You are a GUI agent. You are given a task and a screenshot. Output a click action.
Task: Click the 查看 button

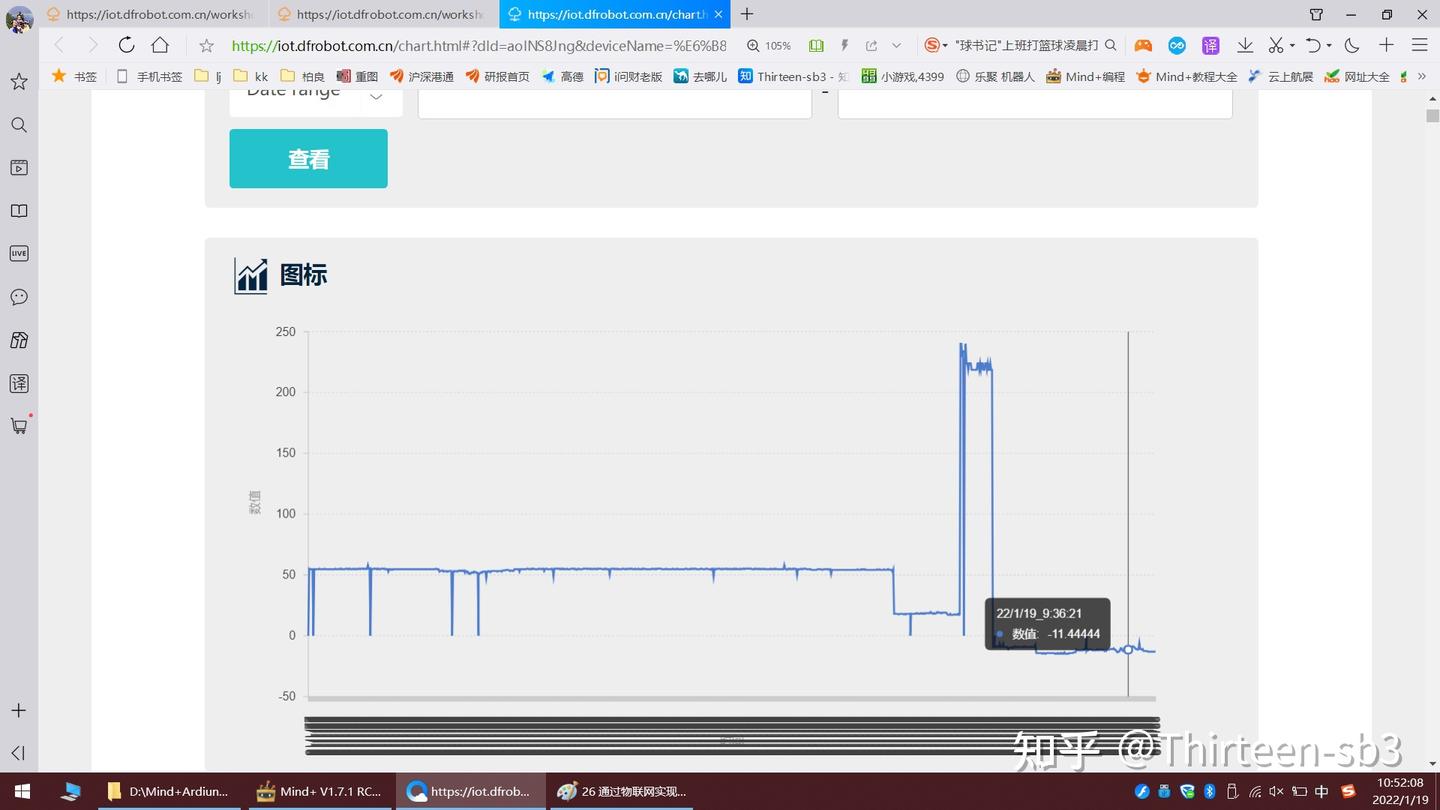pyautogui.click(x=308, y=159)
